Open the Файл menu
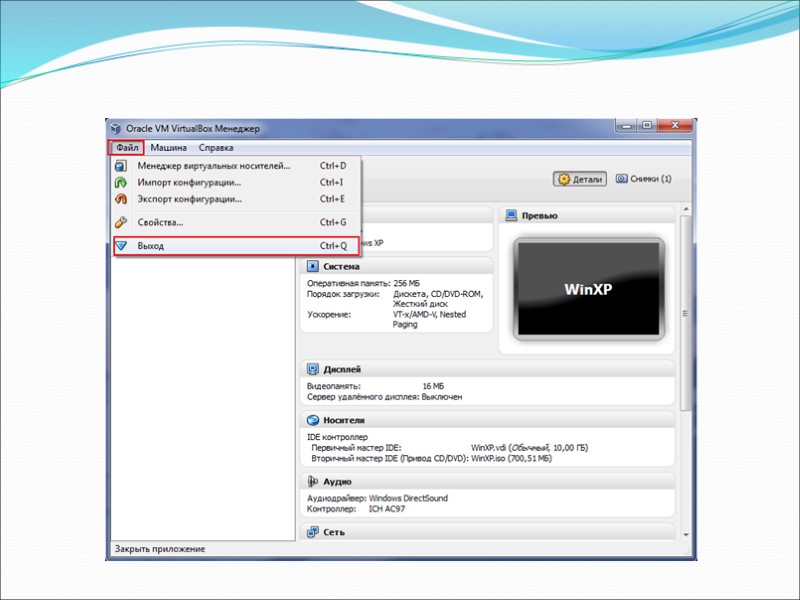This screenshot has width=800, height=600. click(x=127, y=148)
